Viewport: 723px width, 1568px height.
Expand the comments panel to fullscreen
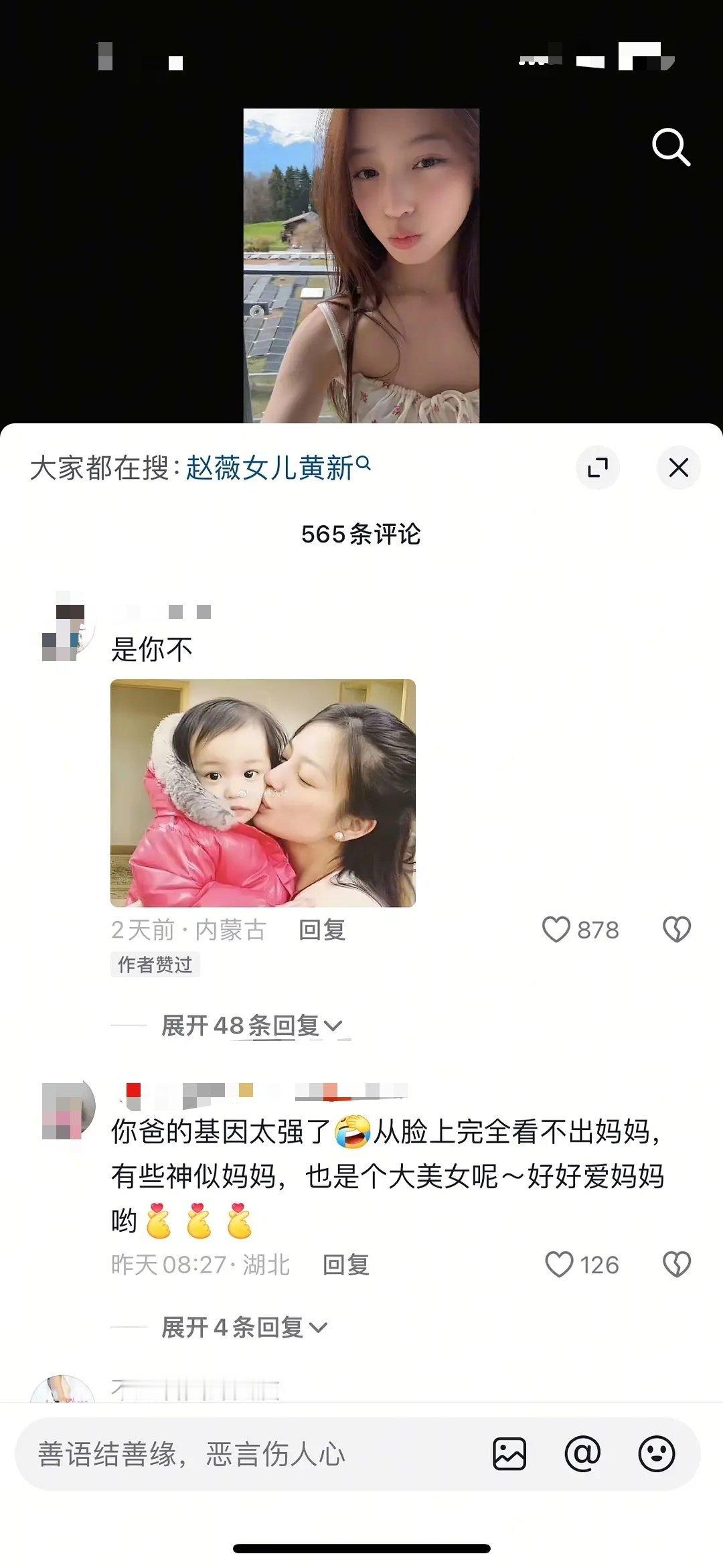pyautogui.click(x=598, y=467)
